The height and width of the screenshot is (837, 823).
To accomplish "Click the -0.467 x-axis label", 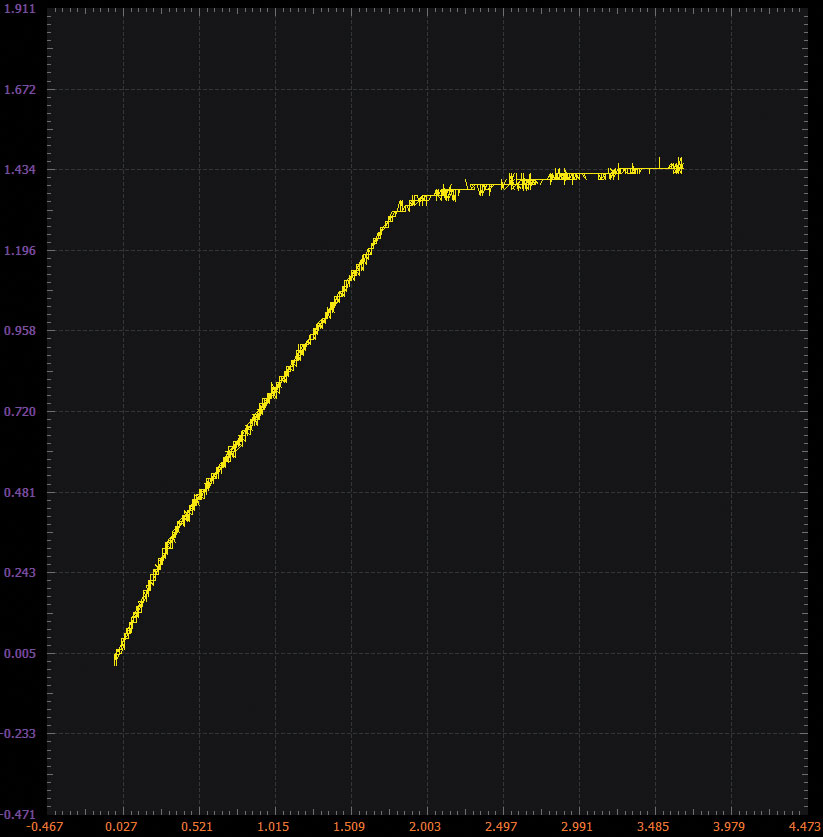I will pyautogui.click(x=46, y=827).
